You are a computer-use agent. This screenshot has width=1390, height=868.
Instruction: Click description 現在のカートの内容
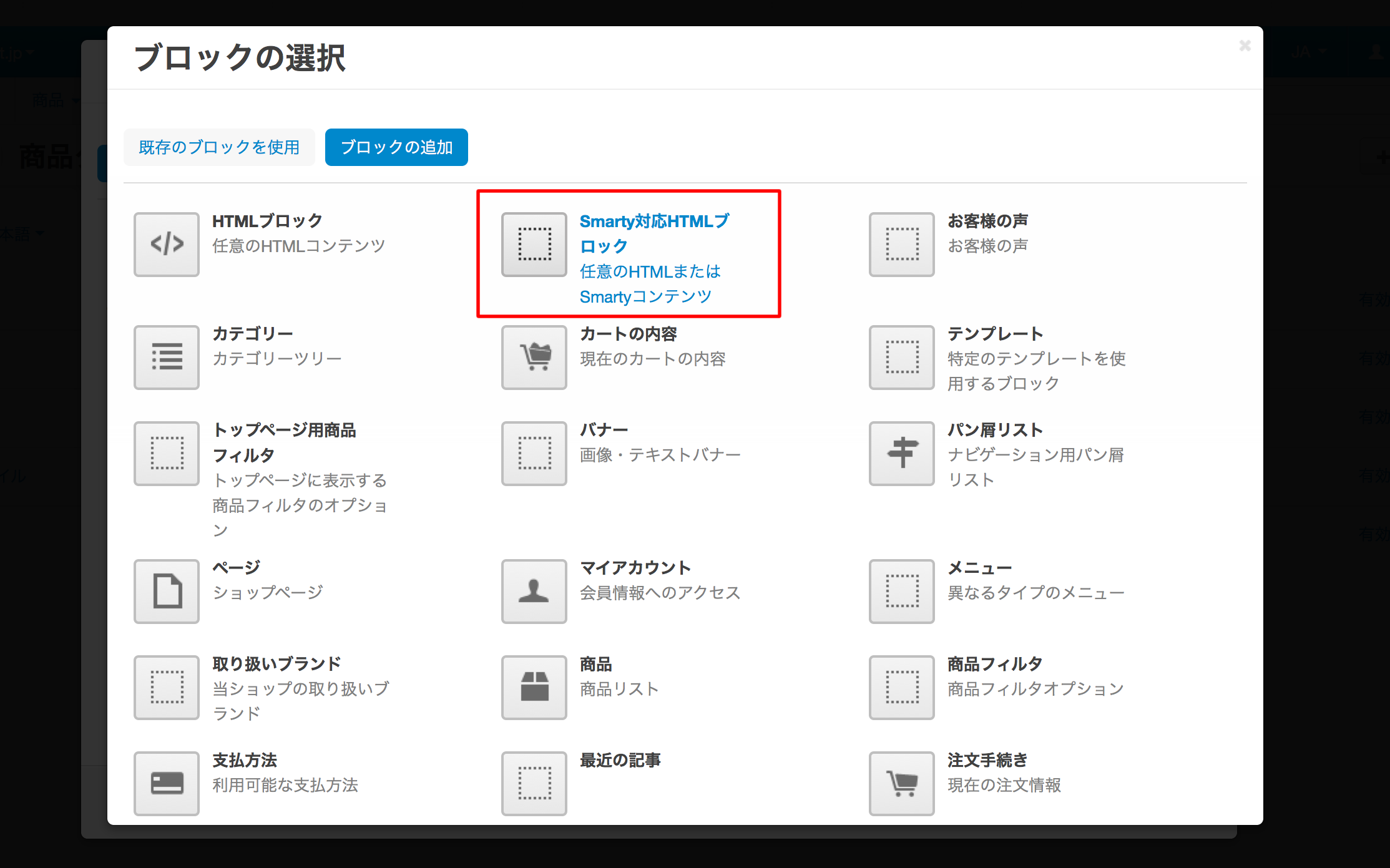point(653,359)
